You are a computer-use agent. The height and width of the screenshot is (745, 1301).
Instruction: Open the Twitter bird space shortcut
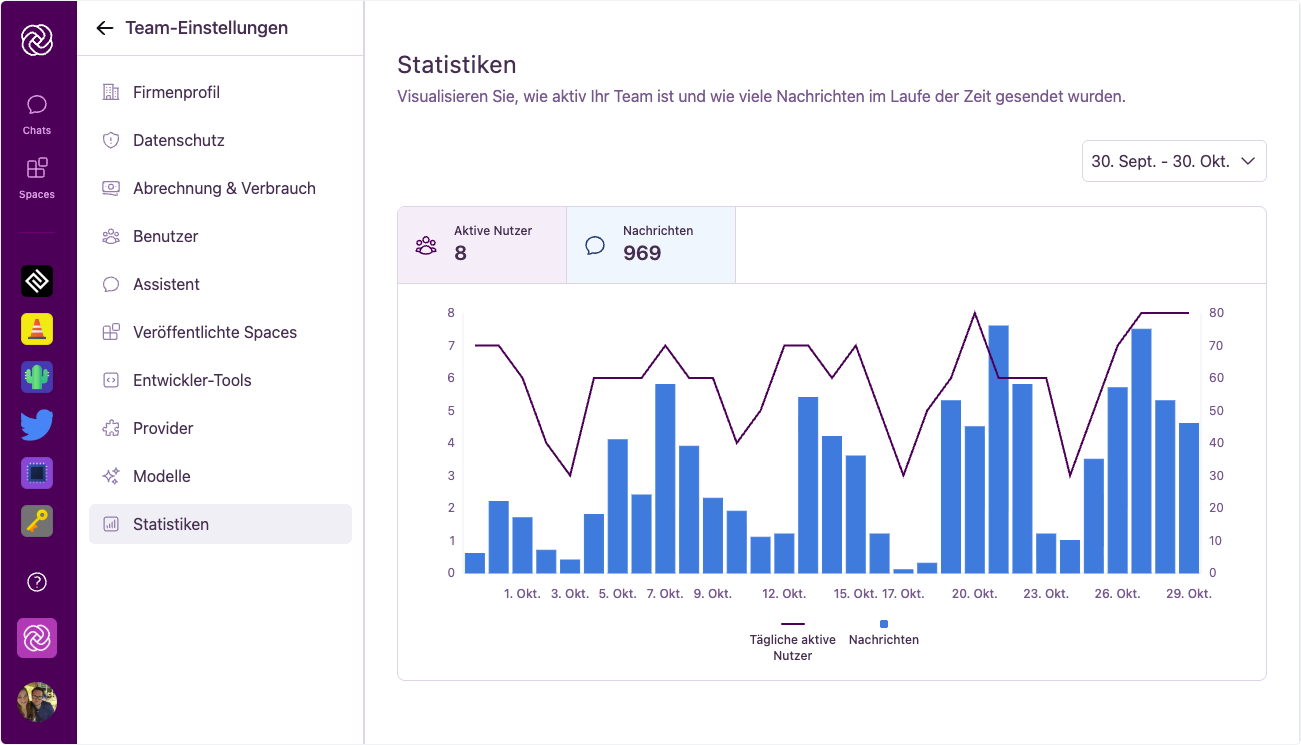(x=36, y=424)
